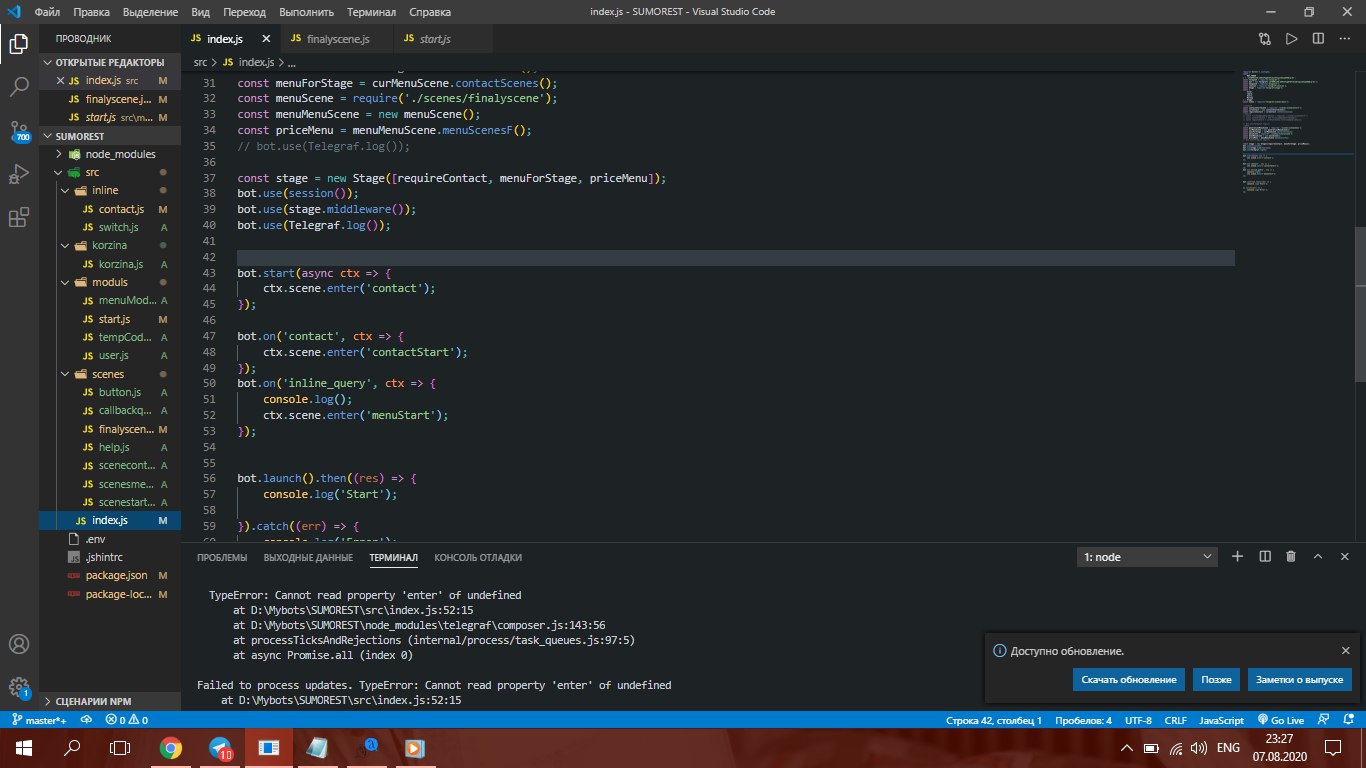Viewport: 1366px width, 768px height.
Task: Open Chrome from the taskbar
Action: point(170,747)
